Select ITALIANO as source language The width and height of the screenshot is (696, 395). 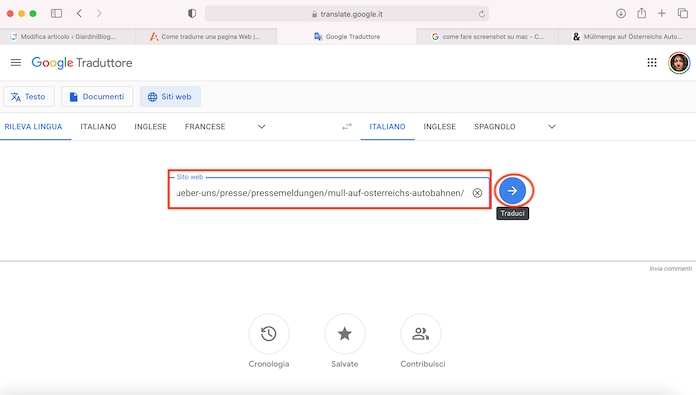(x=98, y=126)
